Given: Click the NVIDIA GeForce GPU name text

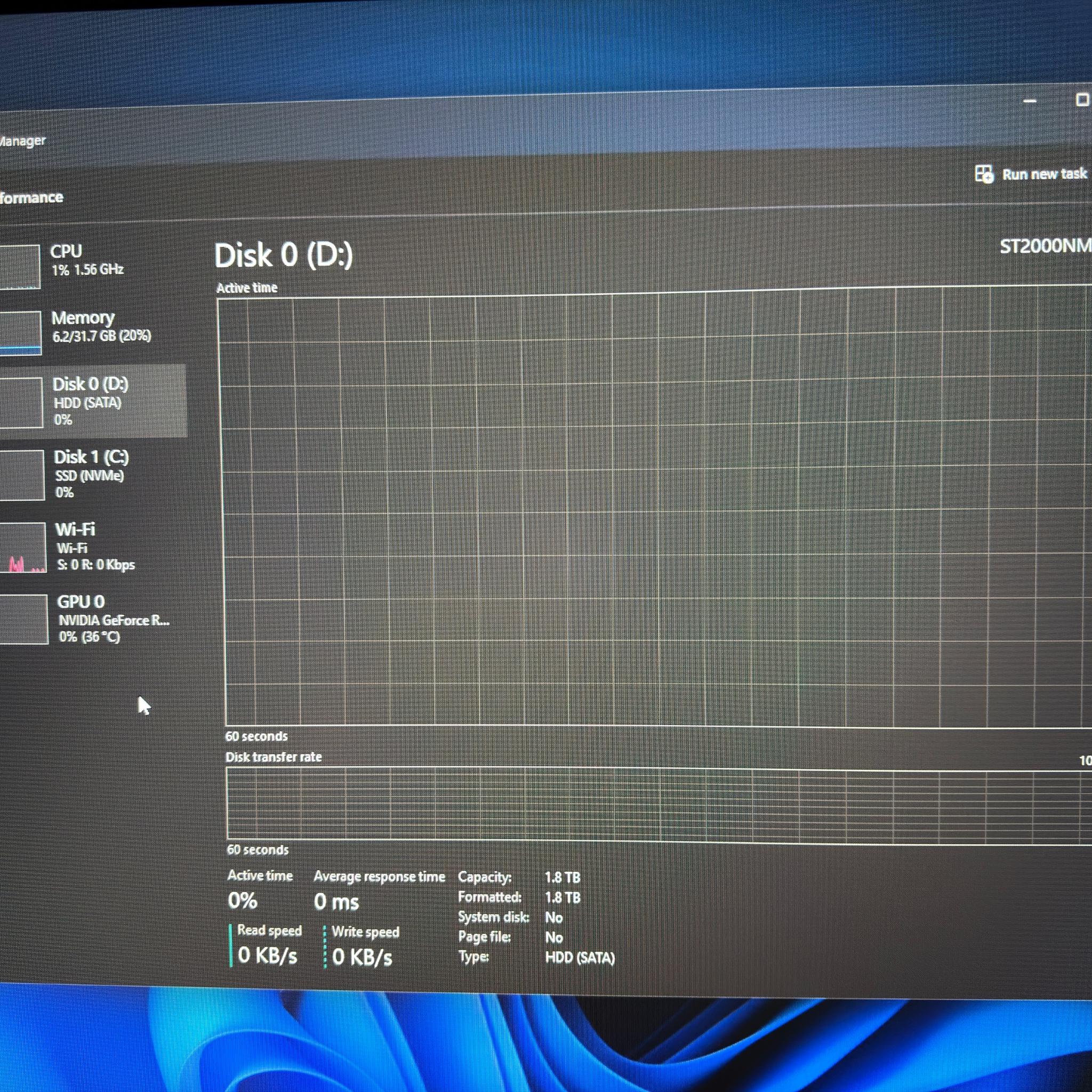Looking at the screenshot, I should pyautogui.click(x=114, y=620).
